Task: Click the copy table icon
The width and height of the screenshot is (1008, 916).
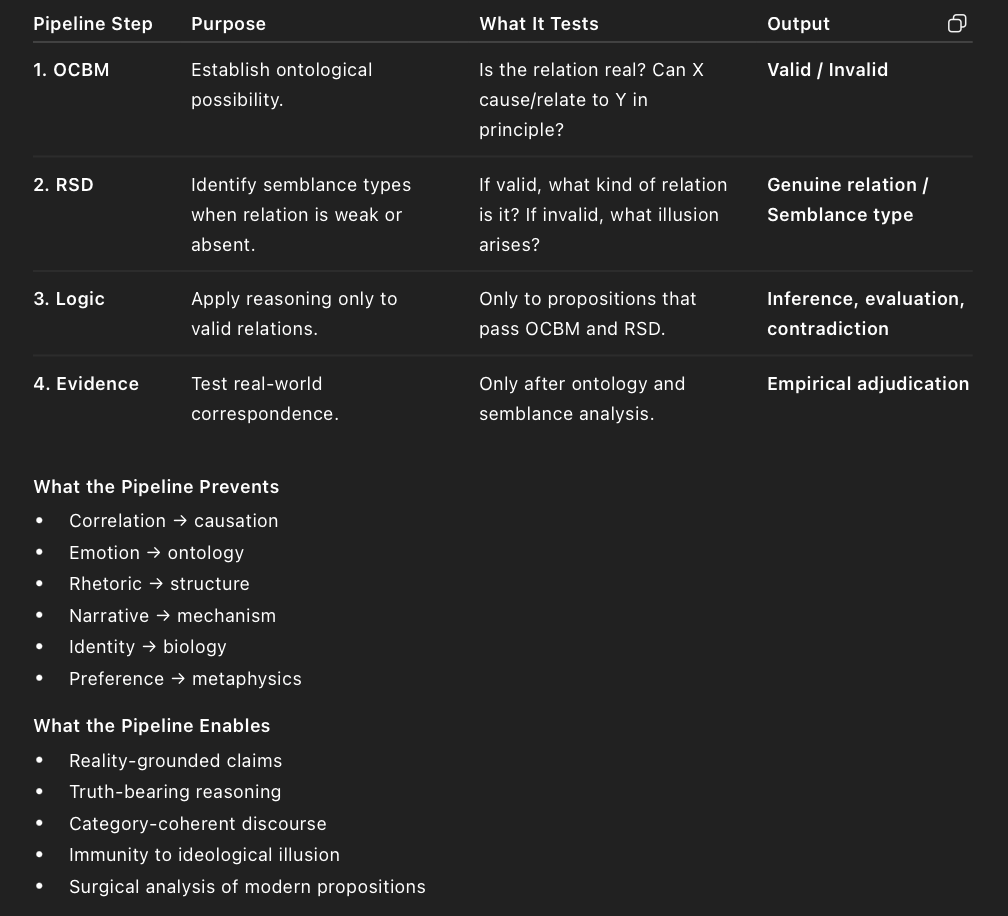Action: 956,24
